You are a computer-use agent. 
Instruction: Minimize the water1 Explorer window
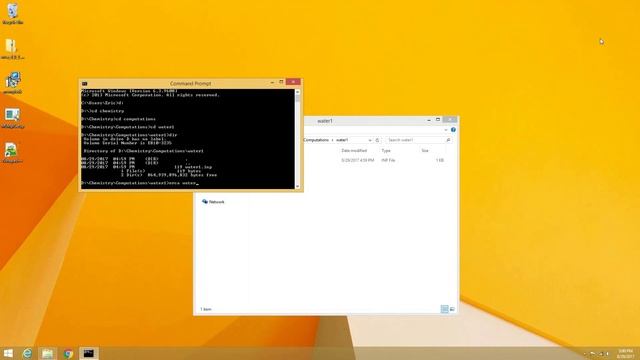[429, 120]
